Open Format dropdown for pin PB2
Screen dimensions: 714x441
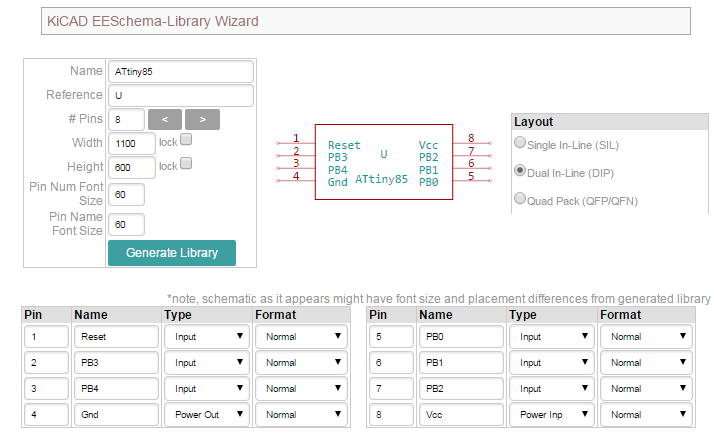click(647, 389)
